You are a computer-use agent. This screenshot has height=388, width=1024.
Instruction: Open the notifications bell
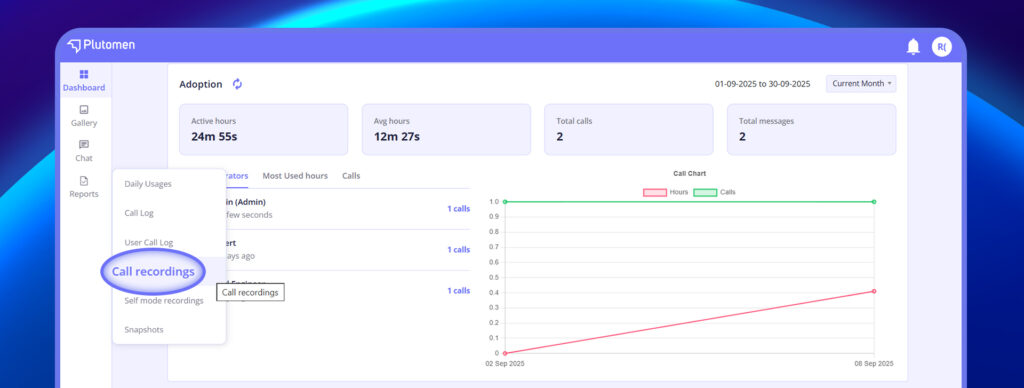pyautogui.click(x=913, y=46)
